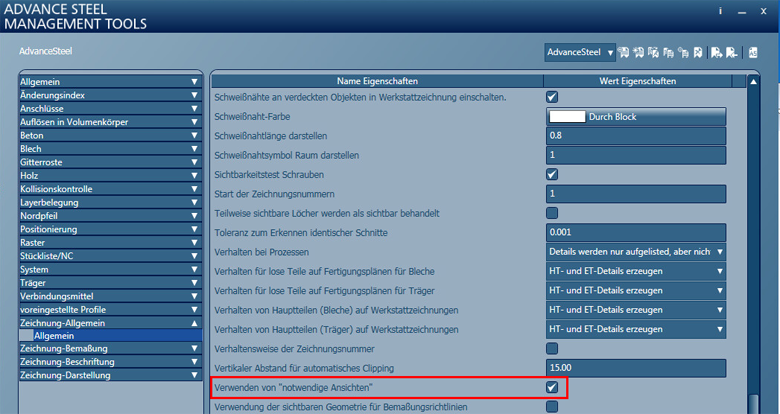The height and width of the screenshot is (414, 780).
Task: Expand the Zeichnung-Darstellung category
Action: click(x=110, y=376)
